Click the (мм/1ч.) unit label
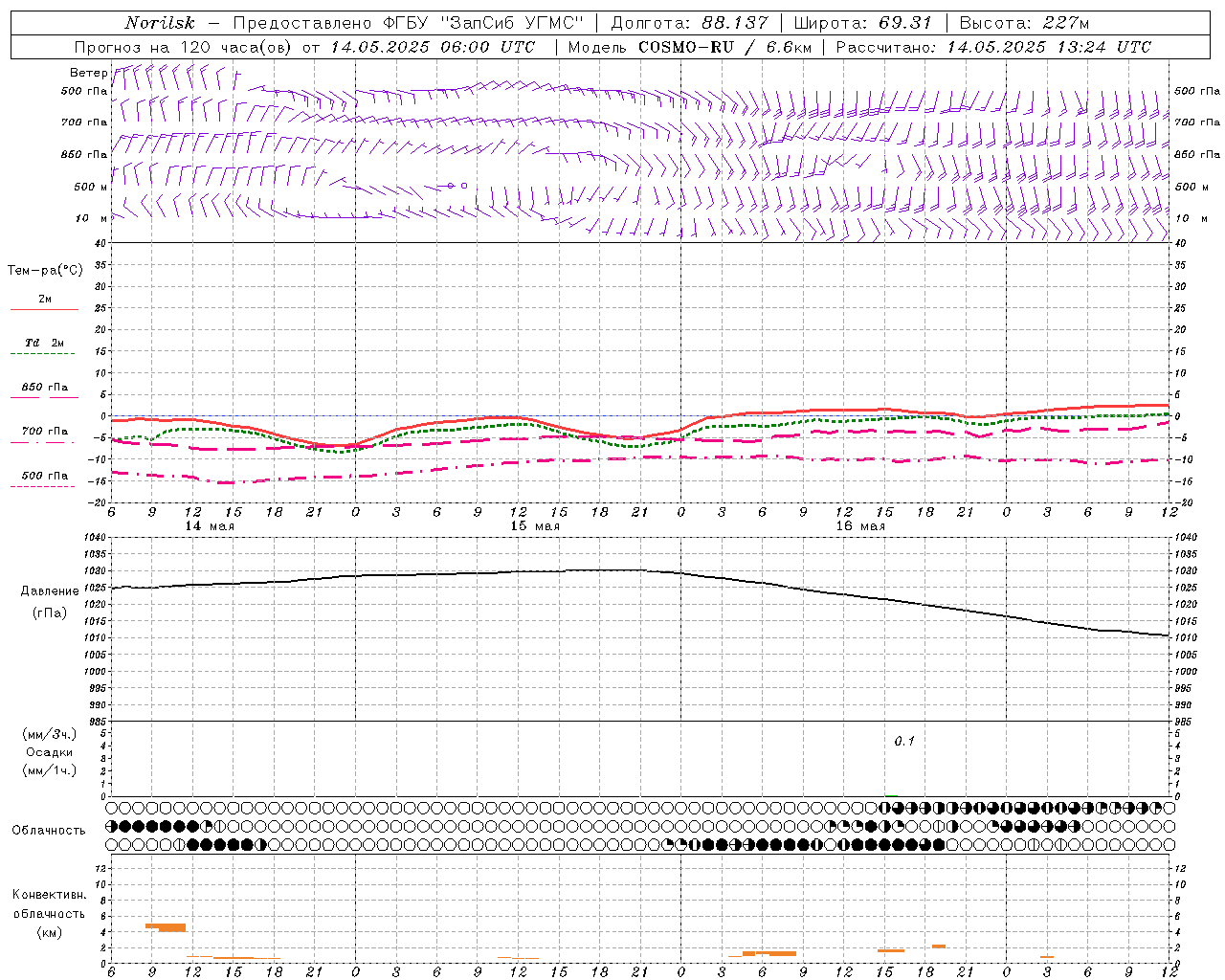Screen dimensions: 1225x980 pos(50,770)
